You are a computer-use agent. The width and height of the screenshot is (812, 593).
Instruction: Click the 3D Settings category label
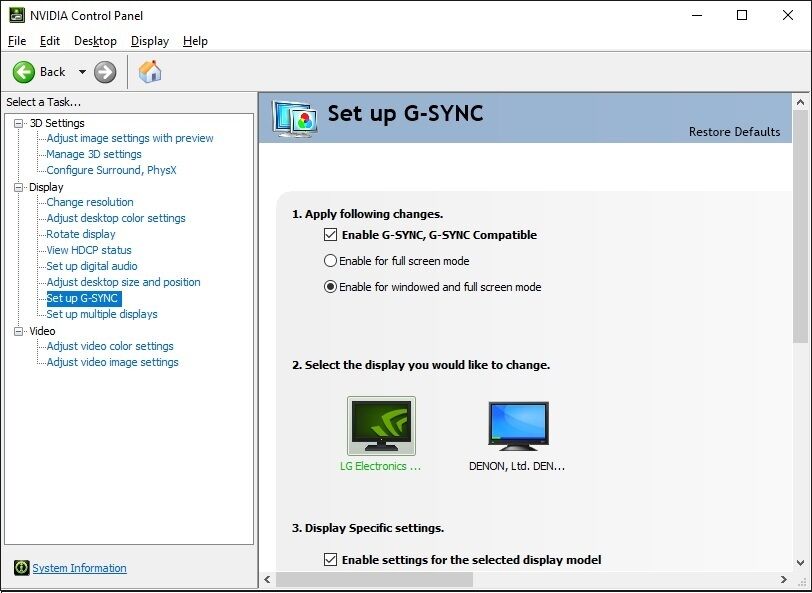[57, 123]
